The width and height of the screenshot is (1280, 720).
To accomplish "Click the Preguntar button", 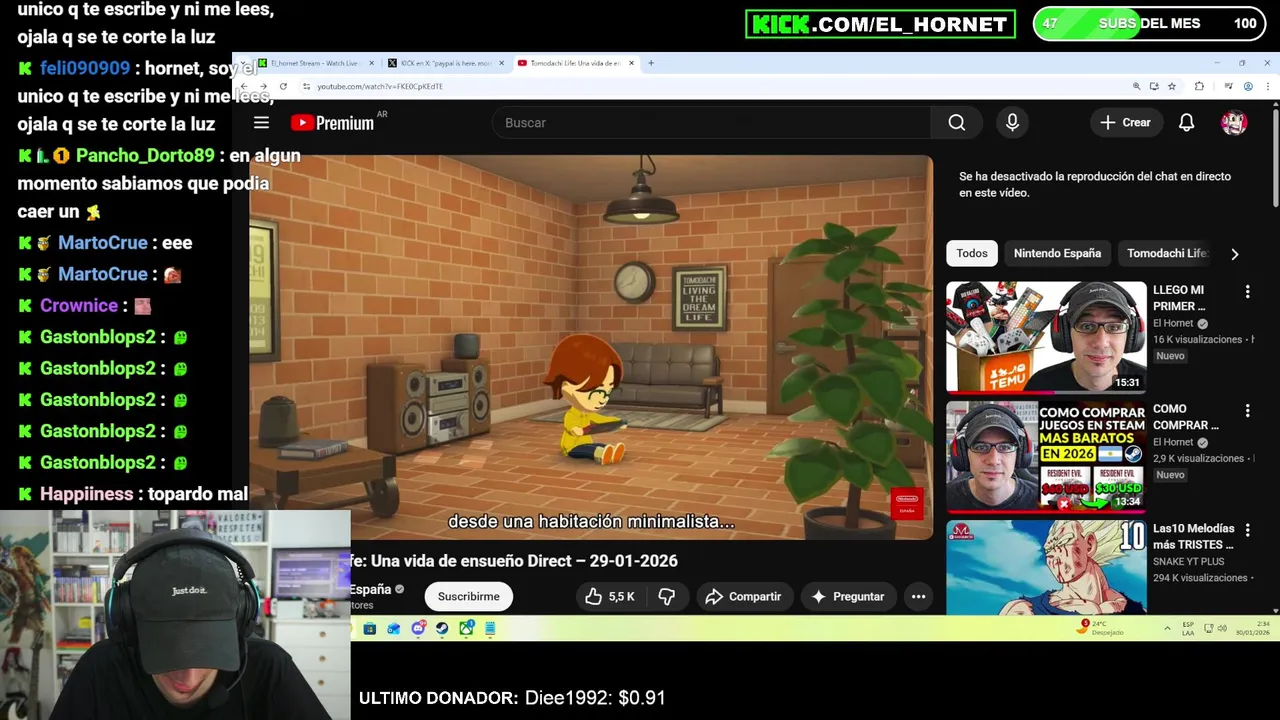I will coord(848,596).
